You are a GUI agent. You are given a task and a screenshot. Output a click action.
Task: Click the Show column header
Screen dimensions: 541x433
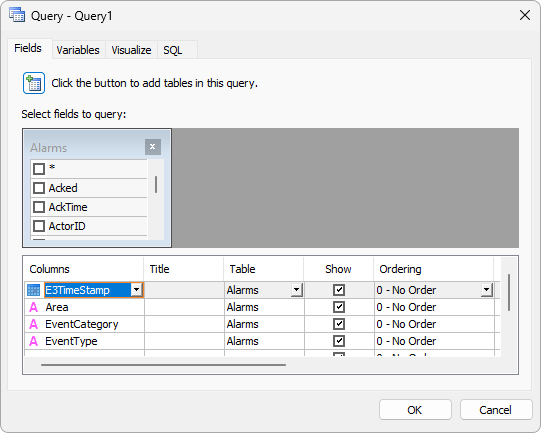click(x=338, y=269)
